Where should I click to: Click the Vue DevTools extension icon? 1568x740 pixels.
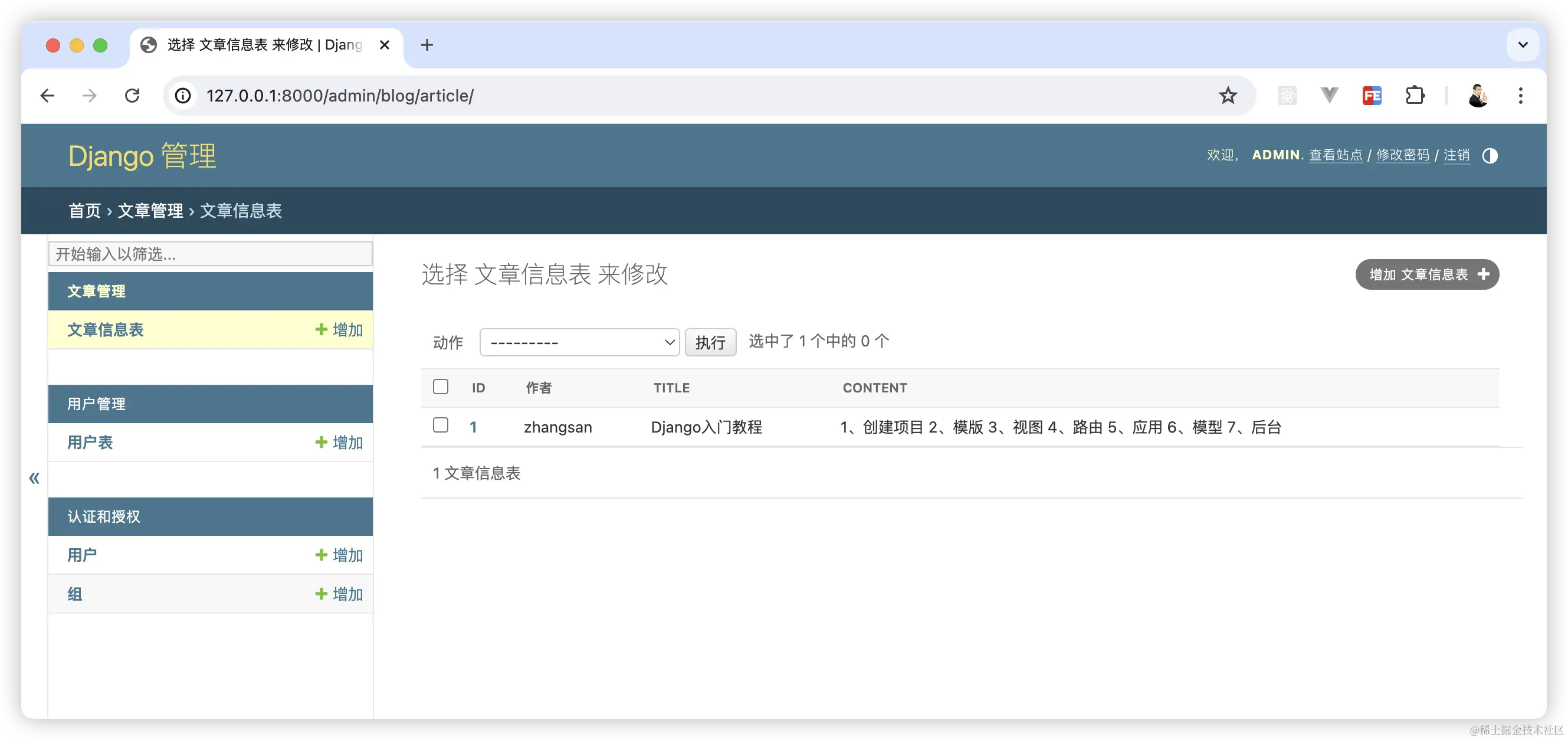point(1330,96)
